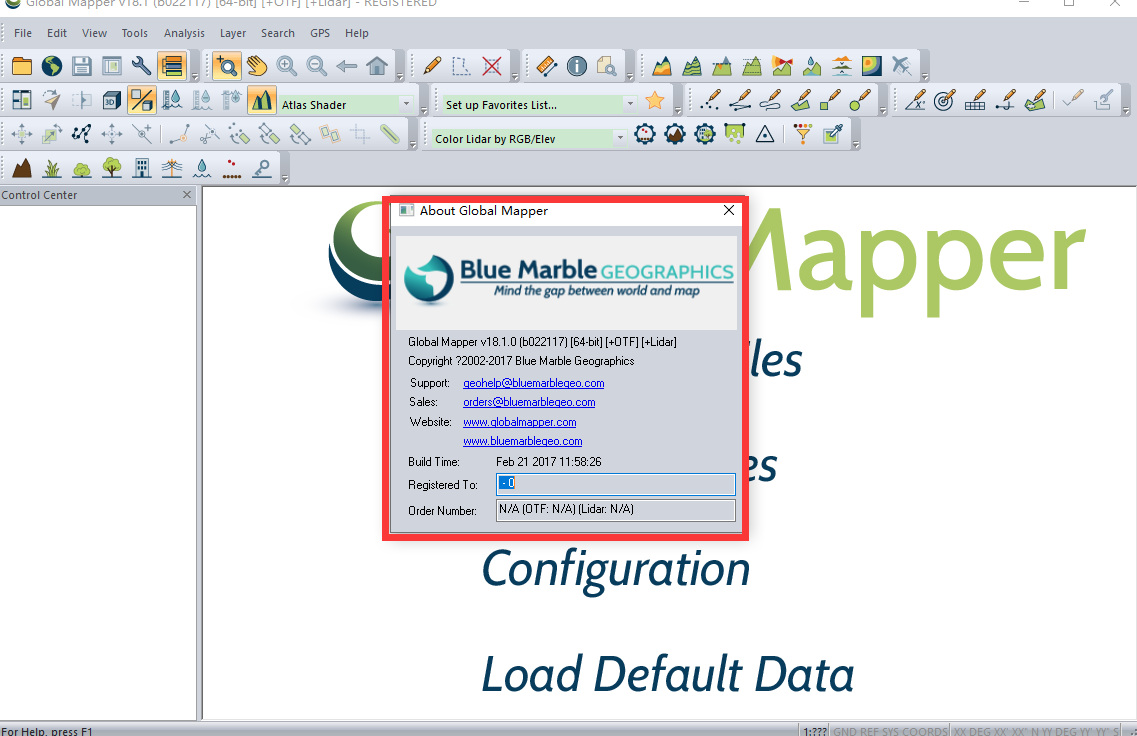Open the Configuration wrench icon
This screenshot has height=736, width=1137.
(142, 66)
